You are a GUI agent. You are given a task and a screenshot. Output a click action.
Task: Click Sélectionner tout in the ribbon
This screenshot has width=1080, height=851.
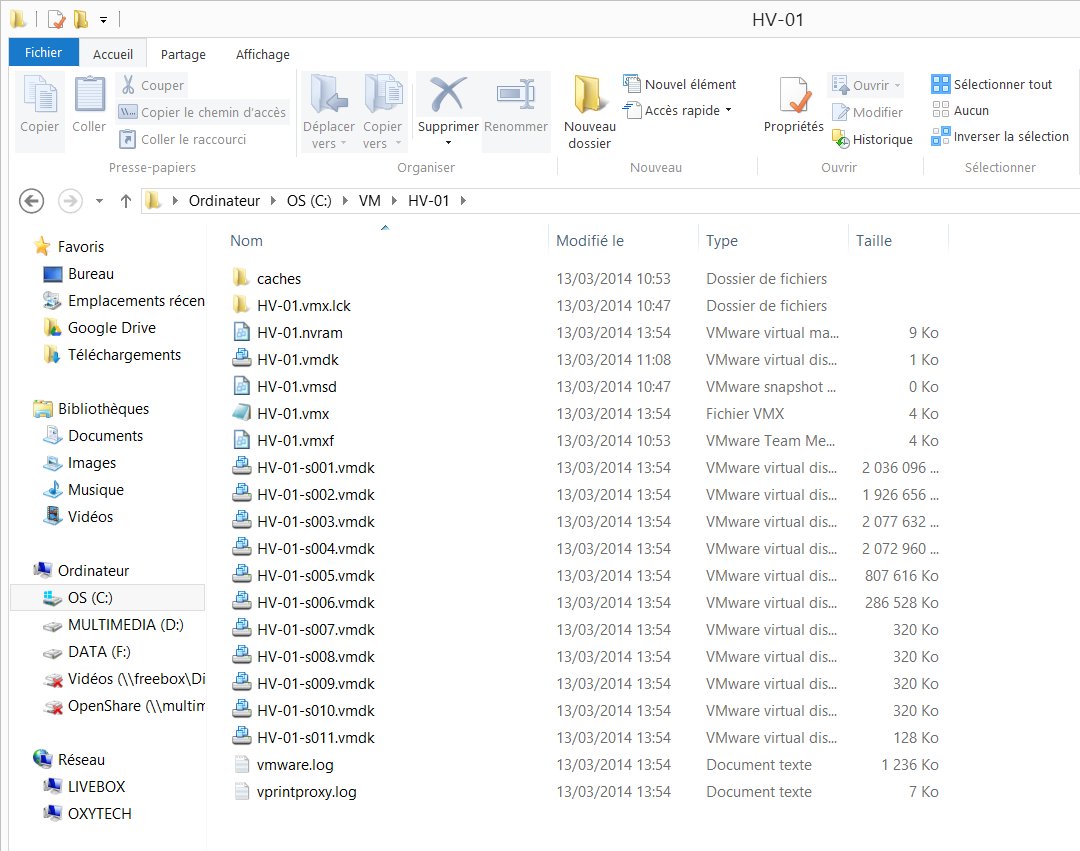click(992, 85)
